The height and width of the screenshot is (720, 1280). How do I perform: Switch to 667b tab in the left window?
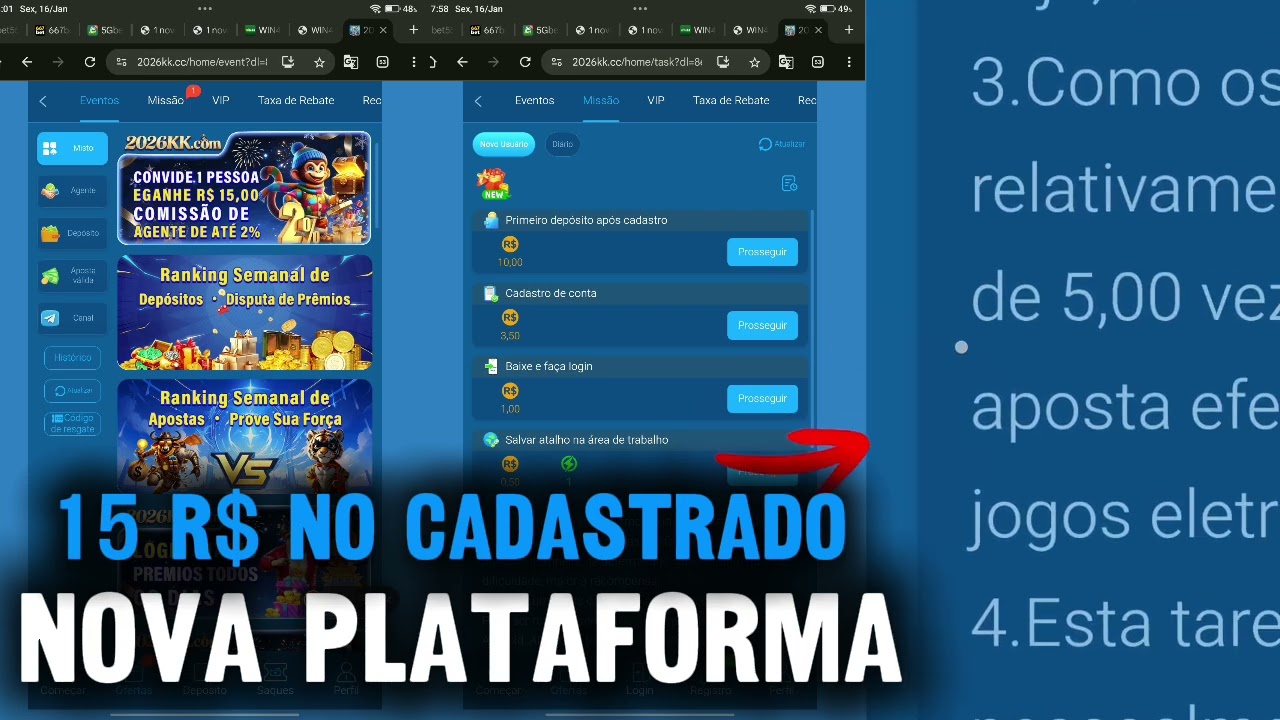pyautogui.click(x=52, y=30)
